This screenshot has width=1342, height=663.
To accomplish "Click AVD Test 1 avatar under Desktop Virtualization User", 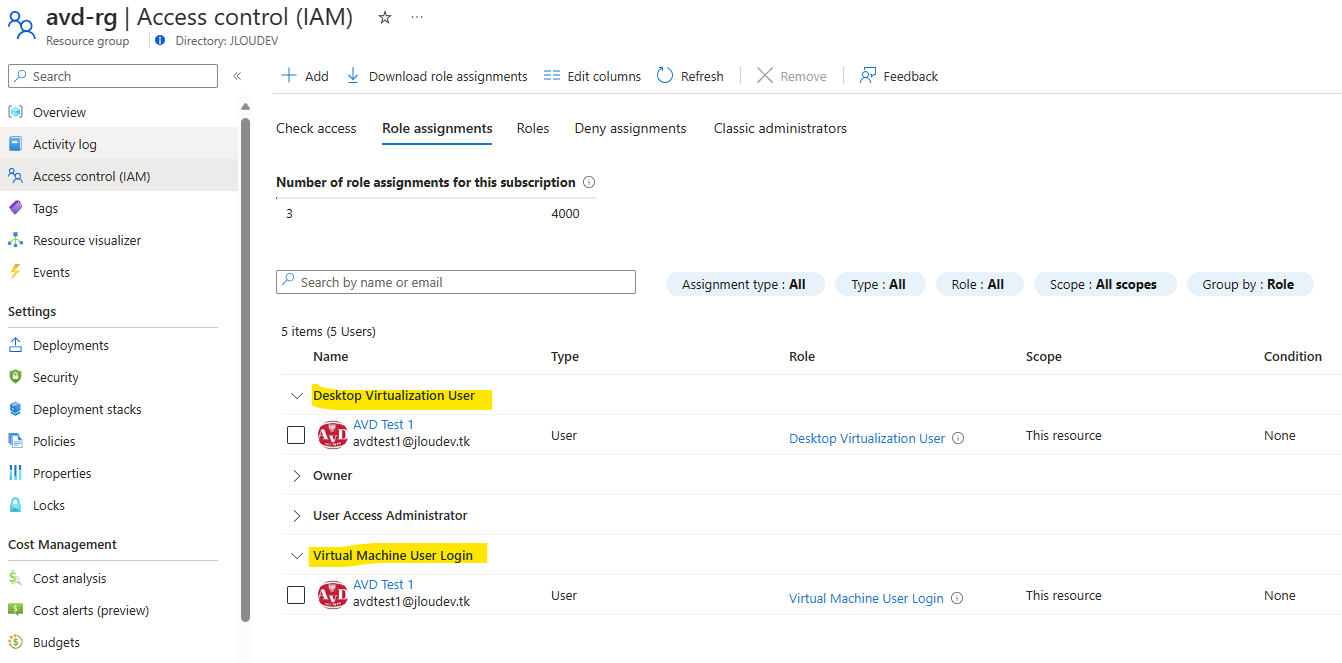I will point(332,435).
